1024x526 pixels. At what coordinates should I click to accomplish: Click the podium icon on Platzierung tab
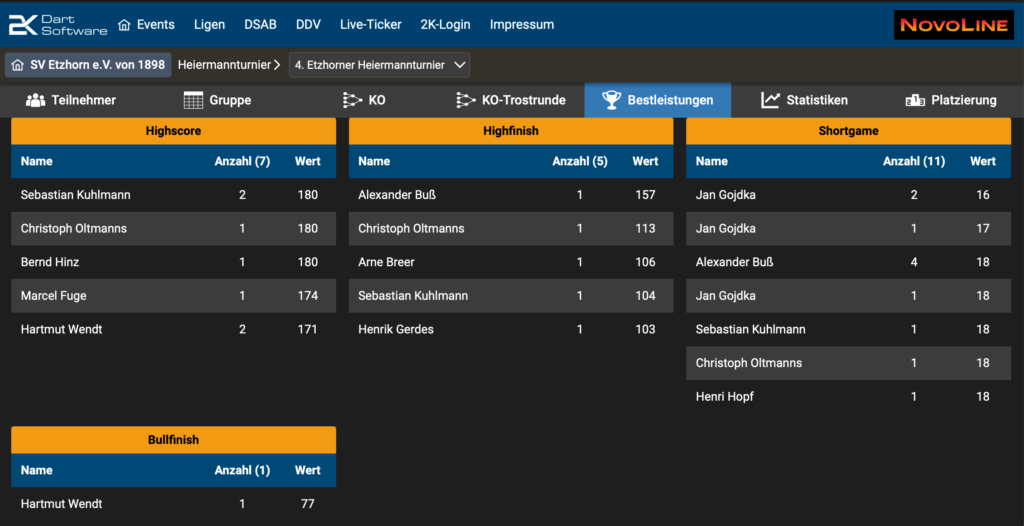click(x=914, y=100)
